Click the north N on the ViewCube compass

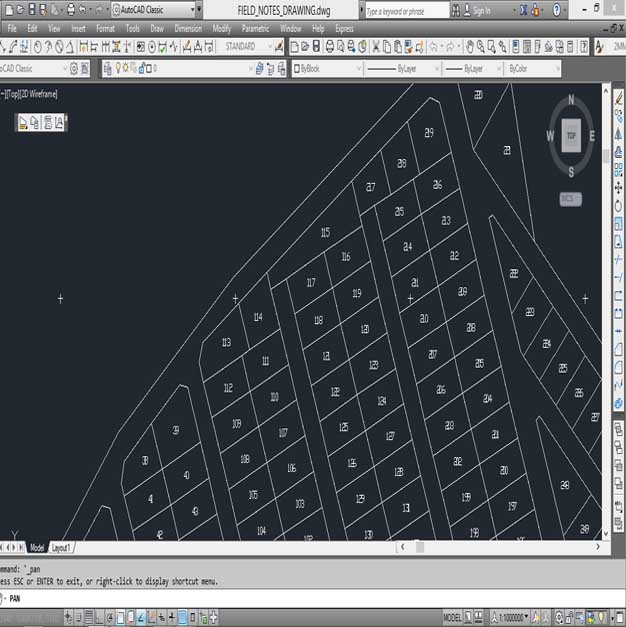(570, 100)
